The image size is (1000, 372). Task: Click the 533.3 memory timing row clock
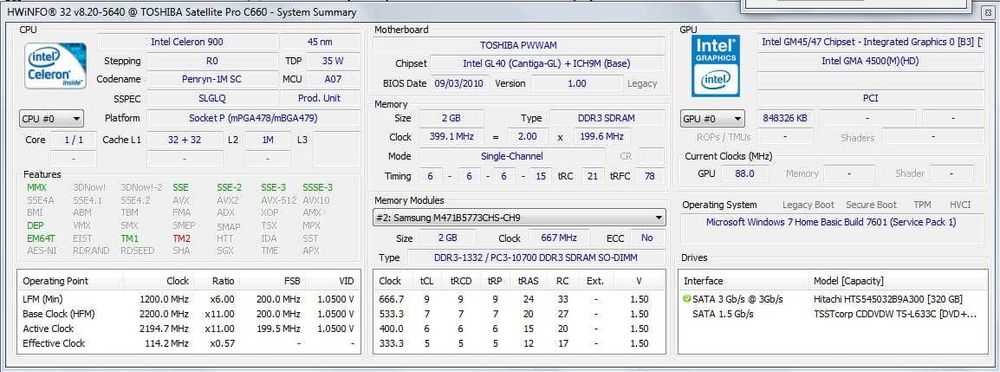[x=391, y=314]
